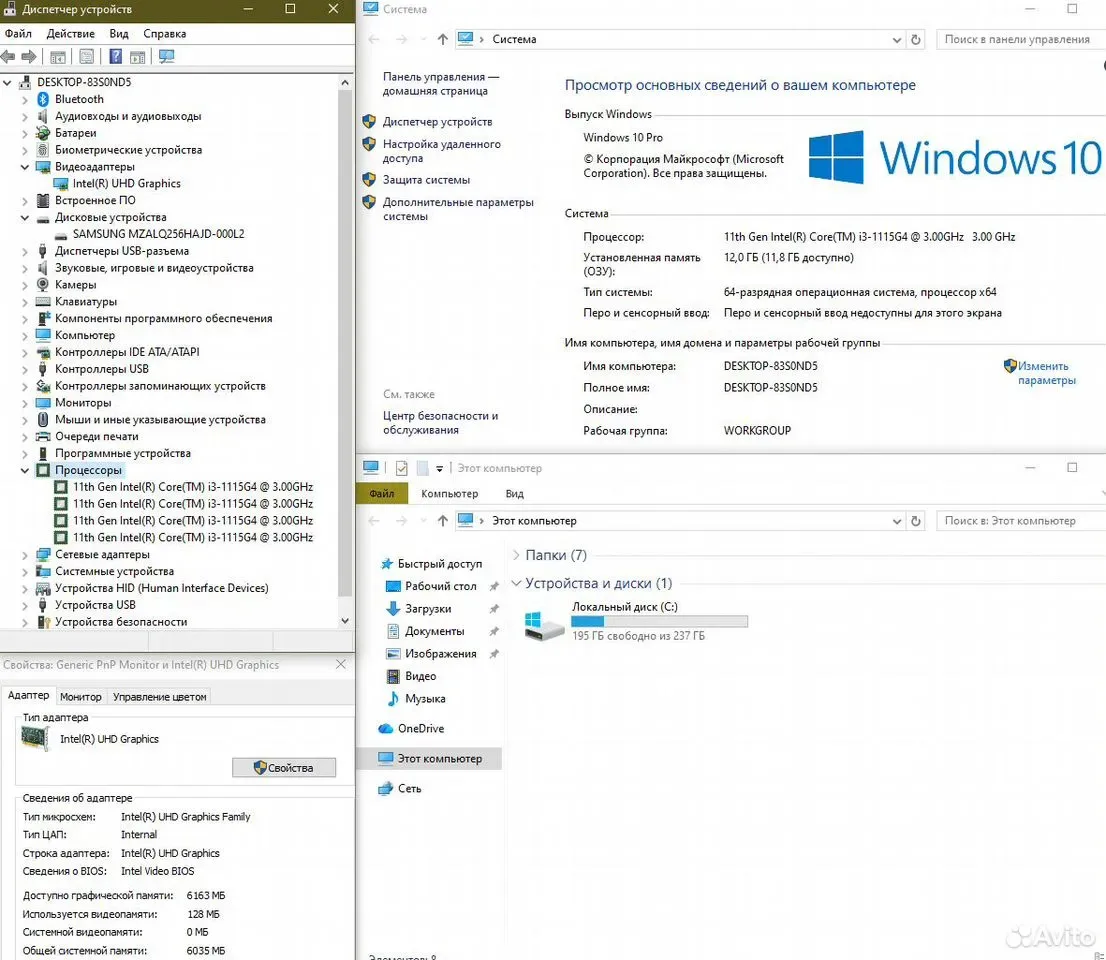The image size is (1106, 960).
Task: Expand the Контроллеры USB category
Action: pyautogui.click(x=25, y=369)
